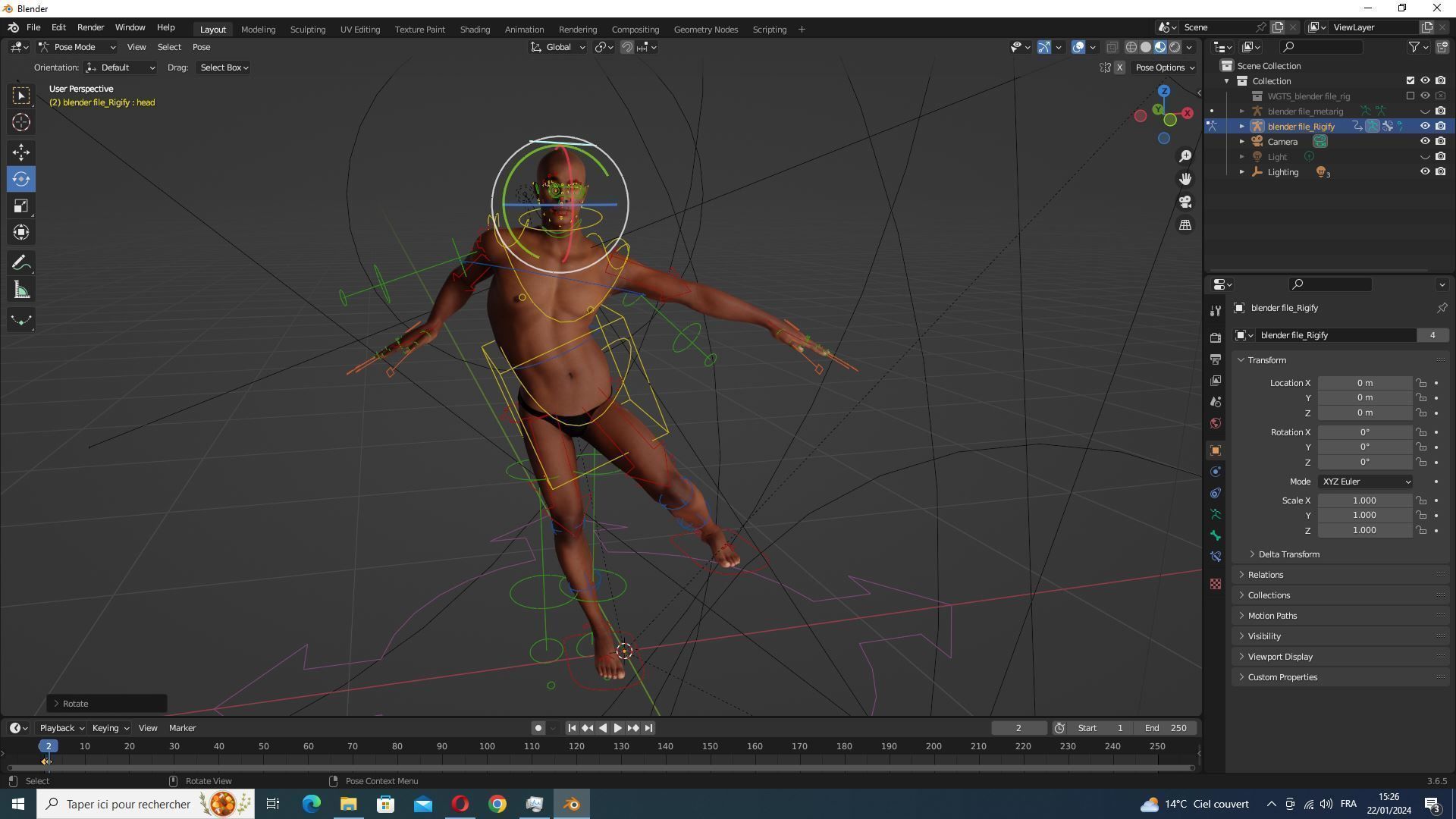Activate the Annotate pencil tool
Screen dimensions: 1456x819
[x=21, y=264]
